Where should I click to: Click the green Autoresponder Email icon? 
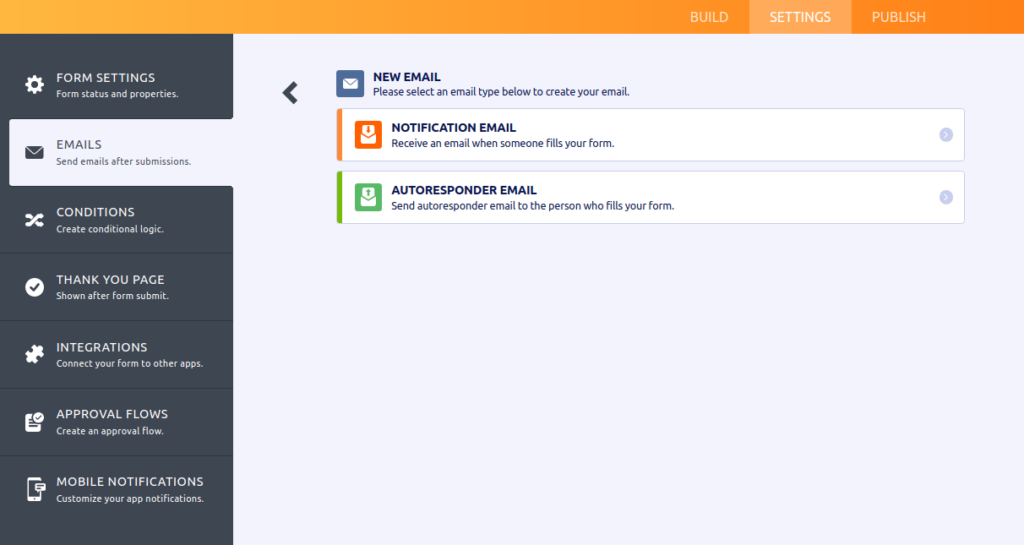(368, 197)
